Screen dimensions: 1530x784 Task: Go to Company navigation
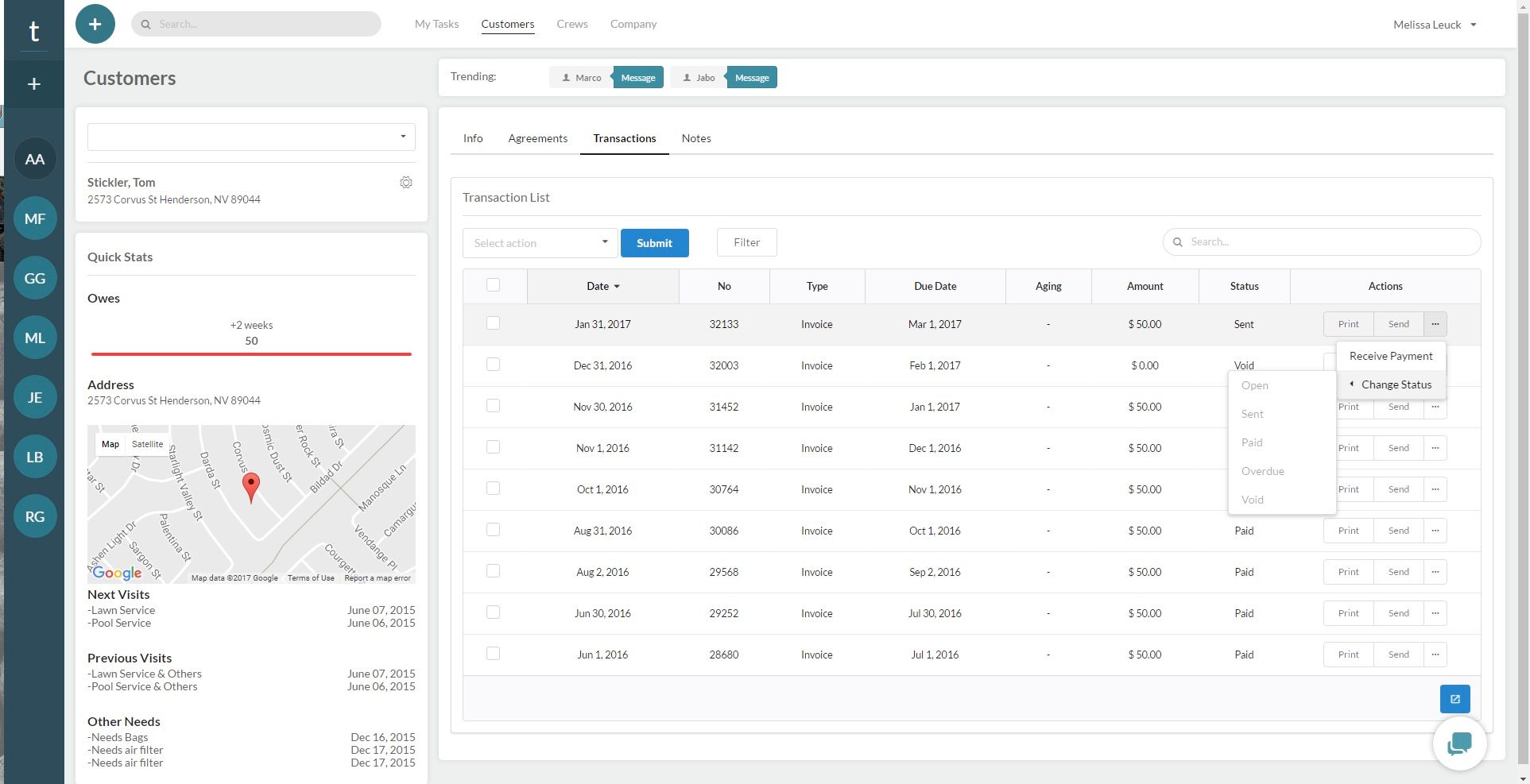coord(633,24)
